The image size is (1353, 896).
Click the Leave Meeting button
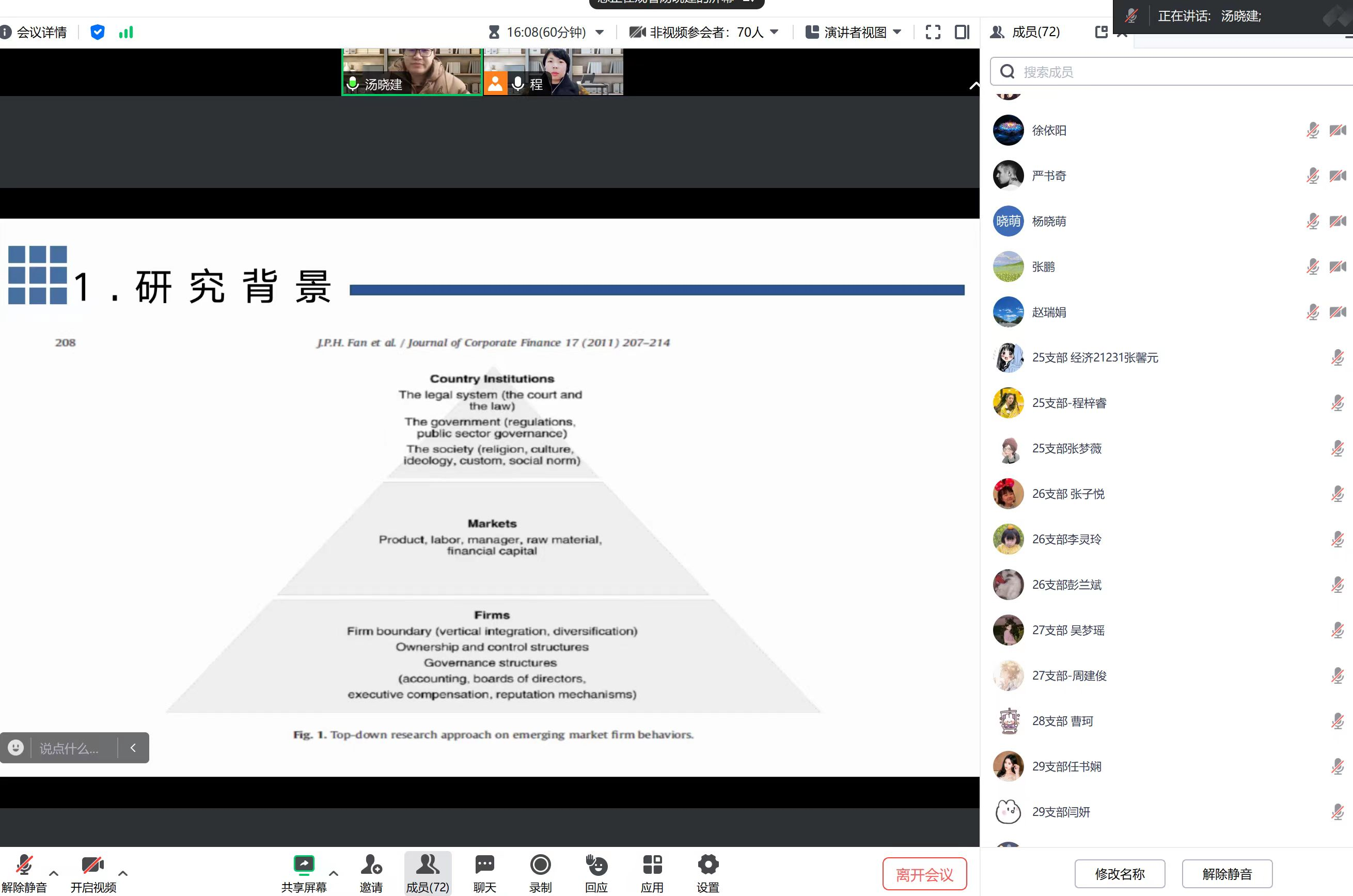tap(924, 874)
